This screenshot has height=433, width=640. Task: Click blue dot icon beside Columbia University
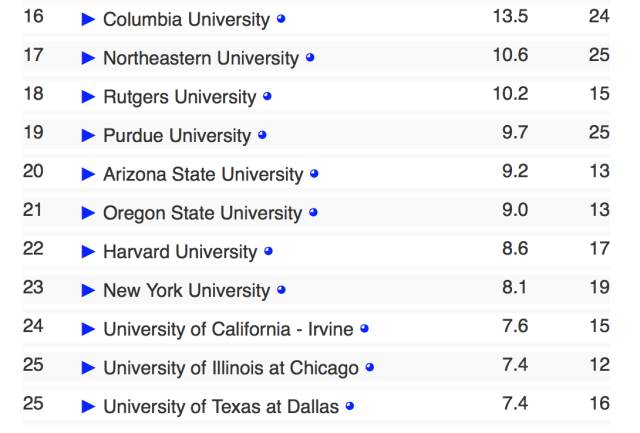pos(281,19)
